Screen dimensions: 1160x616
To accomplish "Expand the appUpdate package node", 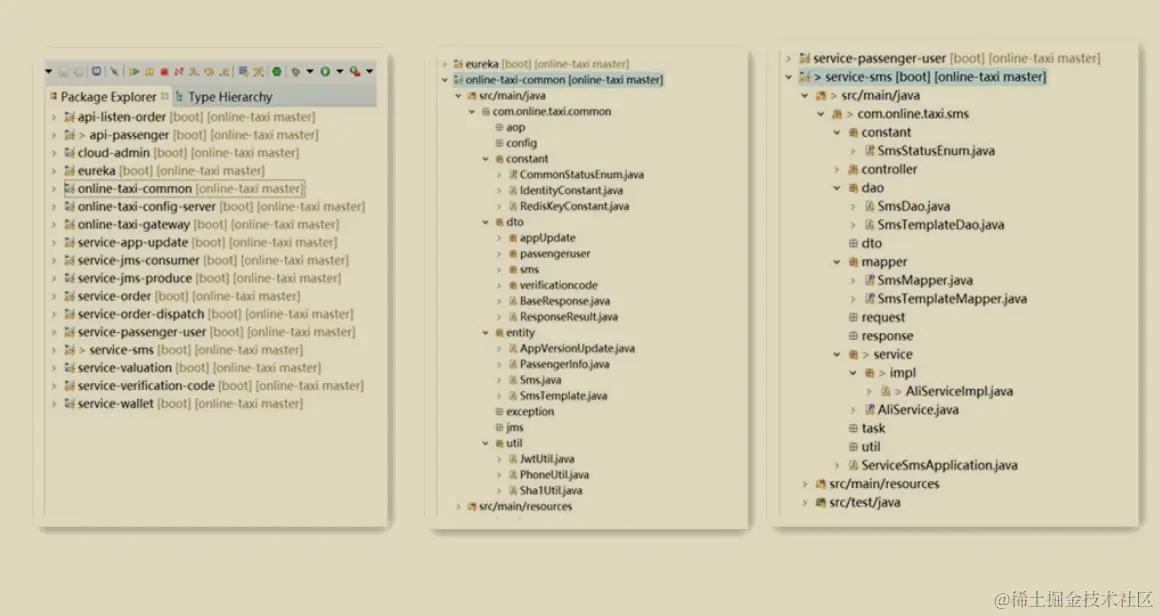I will tap(499, 238).
